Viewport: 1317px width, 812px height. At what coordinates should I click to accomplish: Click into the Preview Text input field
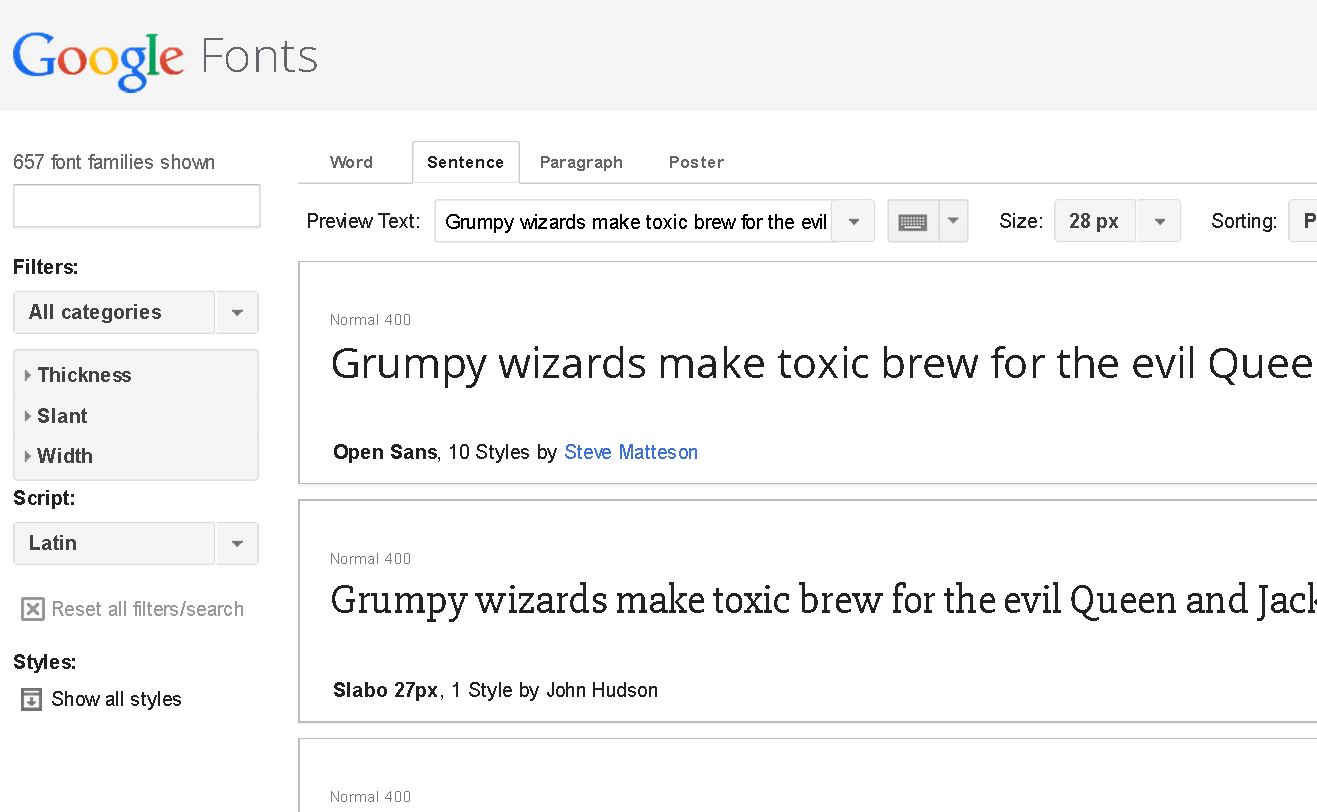click(634, 221)
